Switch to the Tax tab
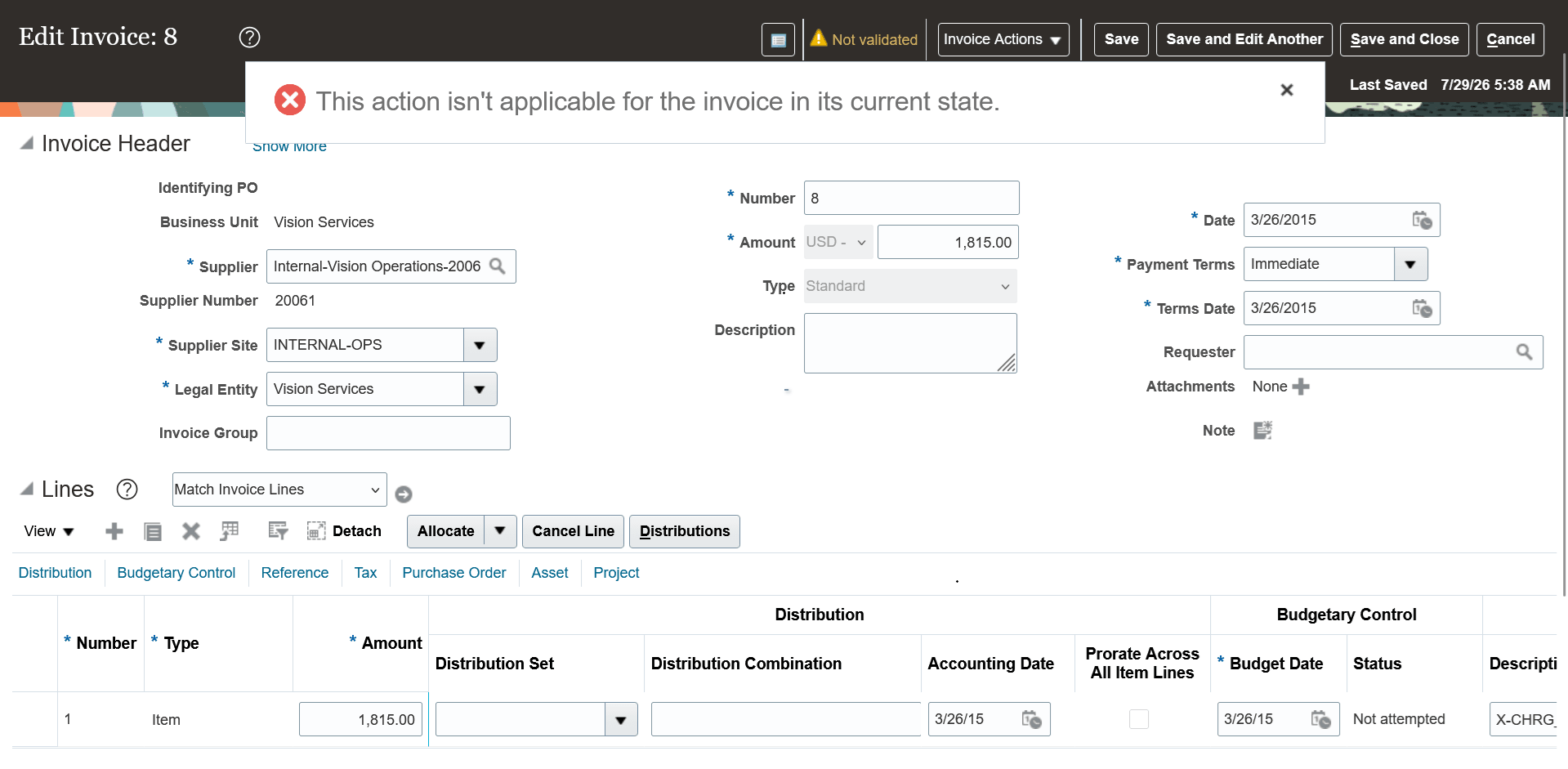 pyautogui.click(x=365, y=573)
